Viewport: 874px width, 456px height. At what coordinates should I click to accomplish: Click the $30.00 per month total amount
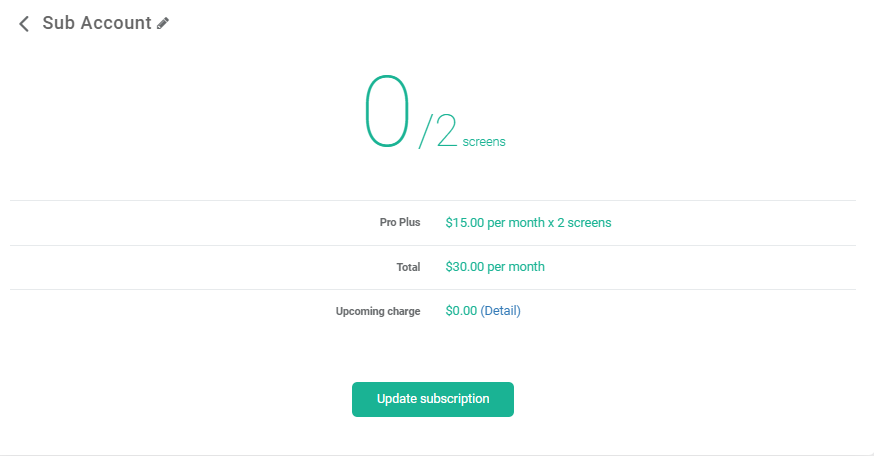(495, 267)
